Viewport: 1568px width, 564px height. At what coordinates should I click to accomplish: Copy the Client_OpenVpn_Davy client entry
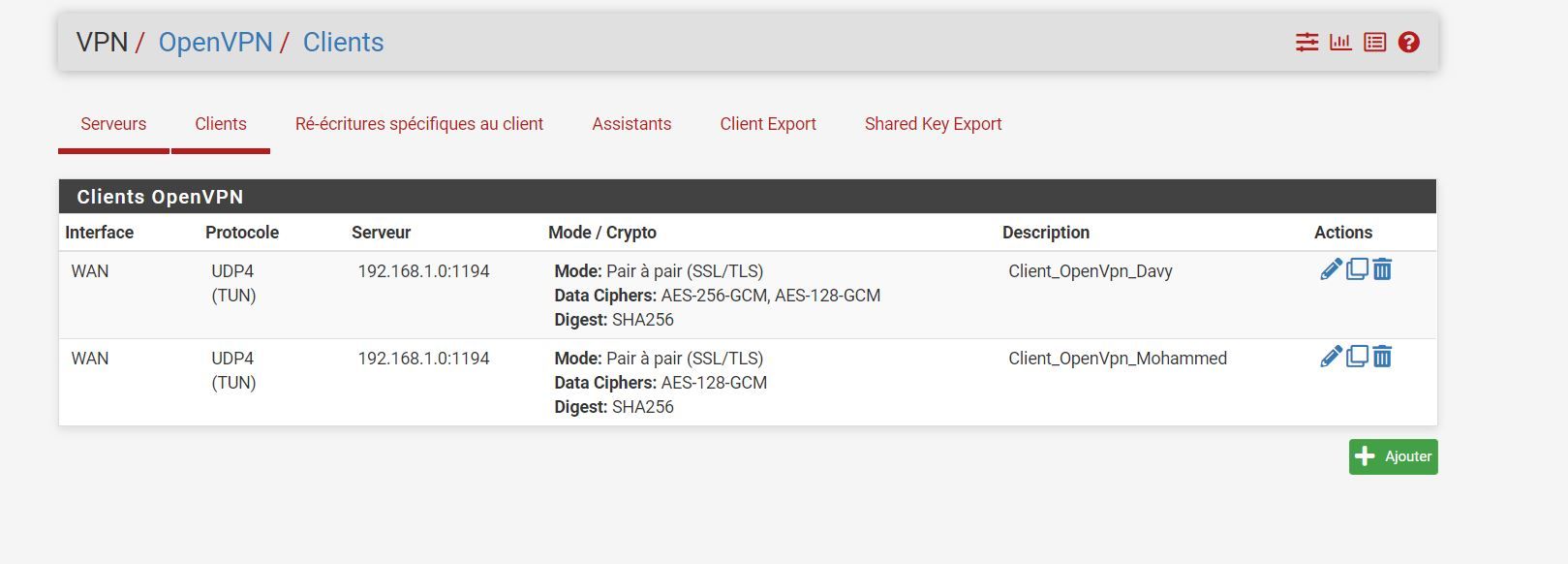point(1357,269)
